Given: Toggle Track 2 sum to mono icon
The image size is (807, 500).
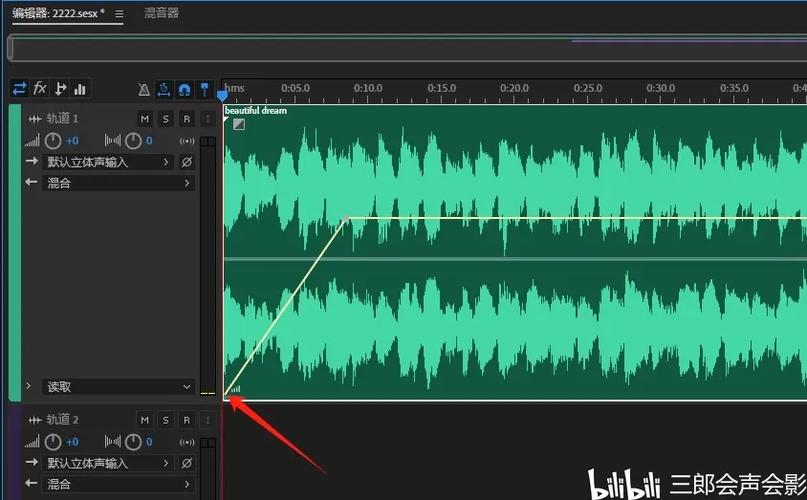Looking at the screenshot, I should [x=187, y=442].
